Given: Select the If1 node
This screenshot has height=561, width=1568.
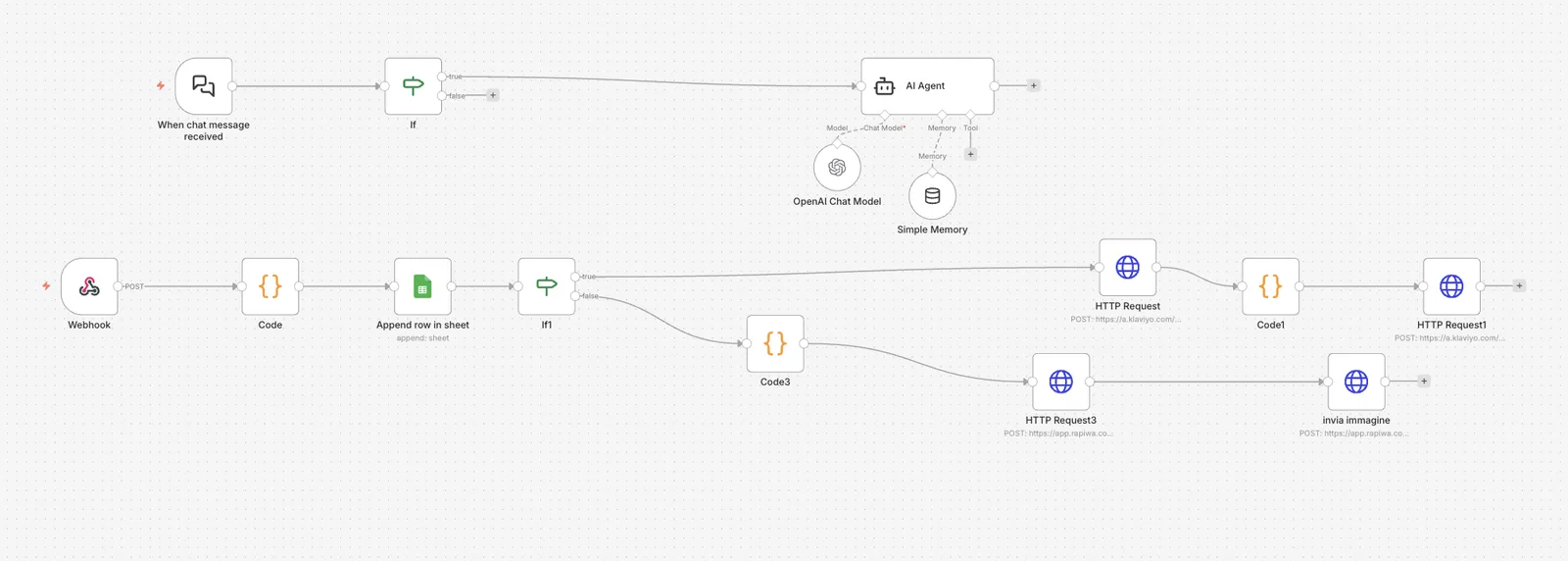Looking at the screenshot, I should 547,286.
